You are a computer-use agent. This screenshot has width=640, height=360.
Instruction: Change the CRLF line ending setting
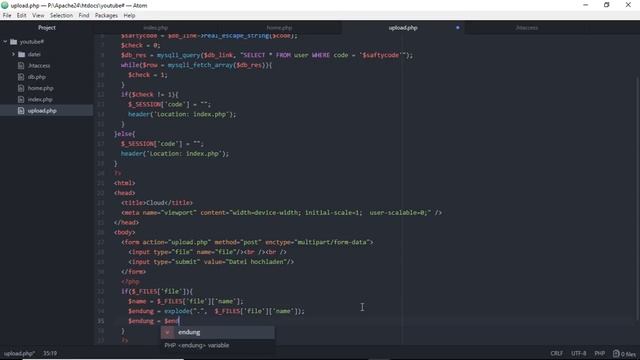click(556, 353)
